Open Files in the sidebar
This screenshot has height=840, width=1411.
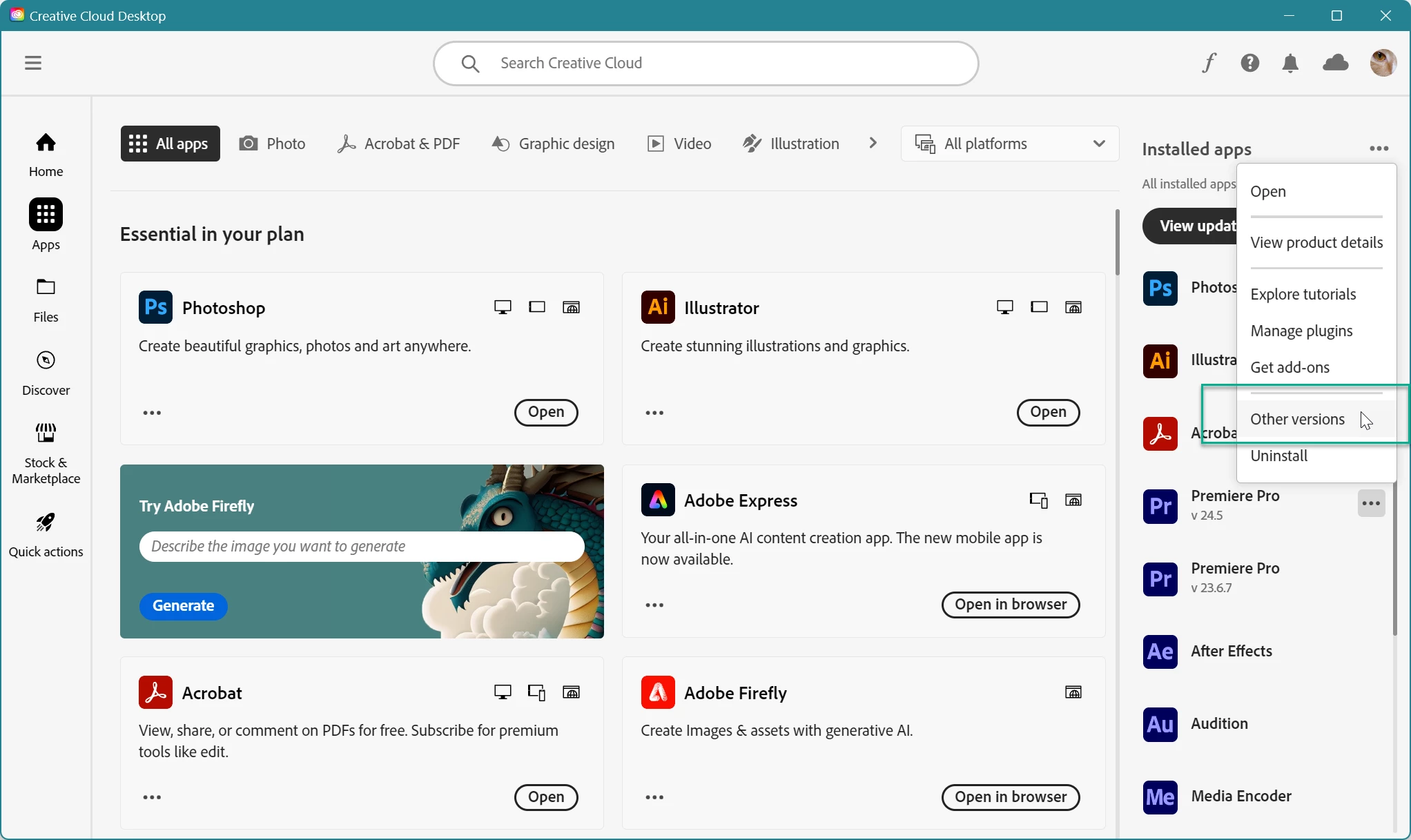pyautogui.click(x=46, y=300)
